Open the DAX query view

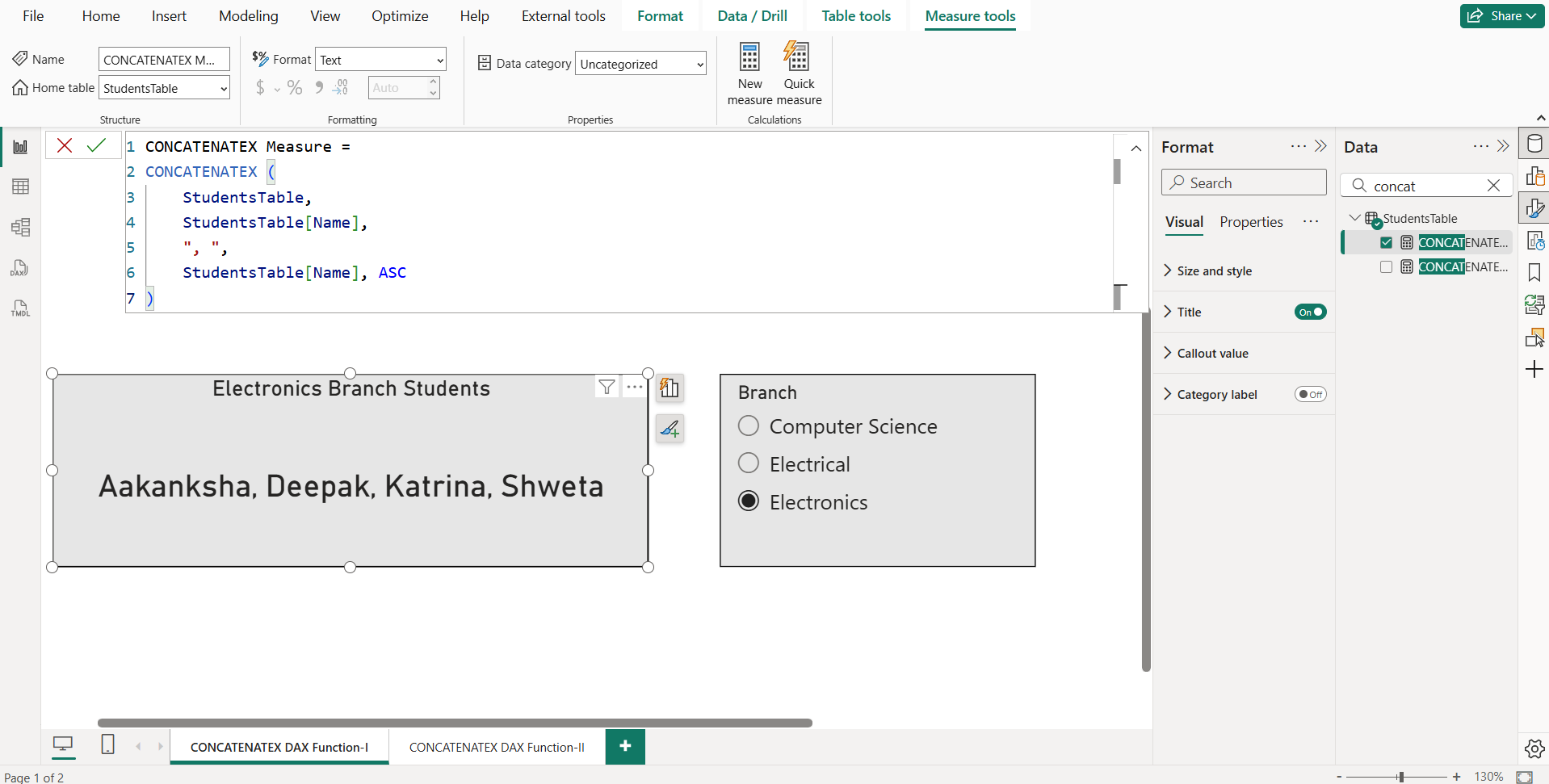pos(20,267)
